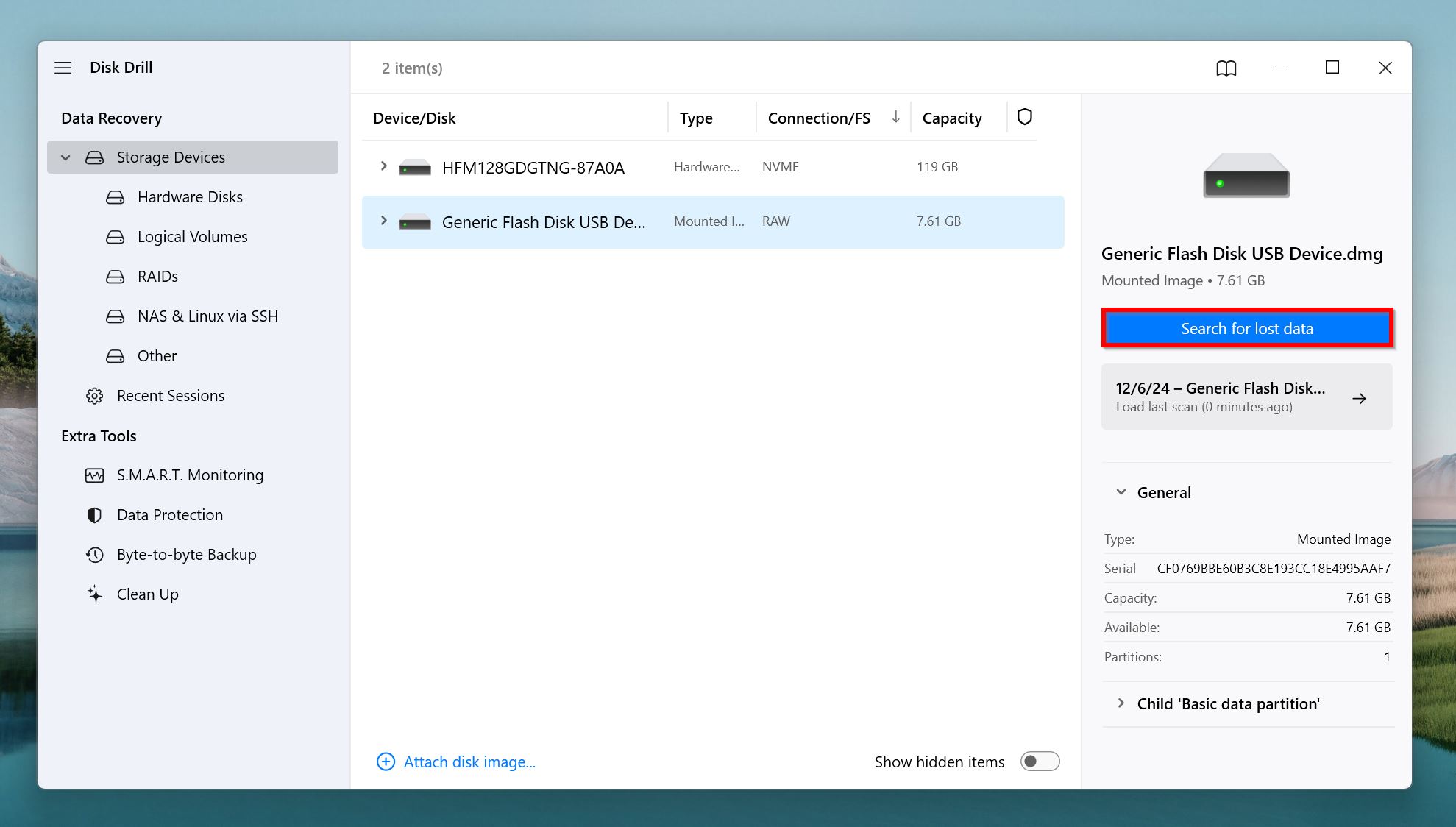
Task: Click Search for lost data button
Action: [1247, 327]
